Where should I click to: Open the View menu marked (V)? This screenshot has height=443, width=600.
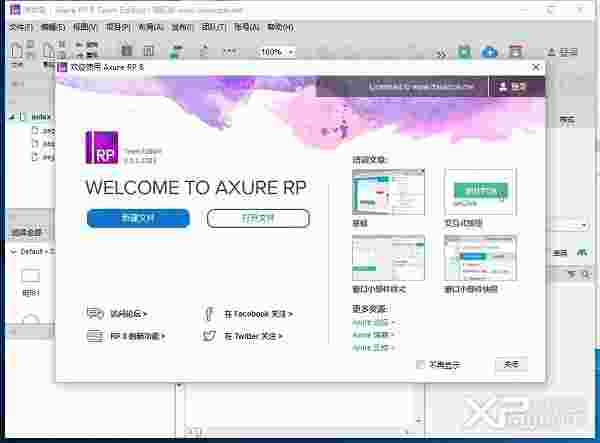point(85,28)
